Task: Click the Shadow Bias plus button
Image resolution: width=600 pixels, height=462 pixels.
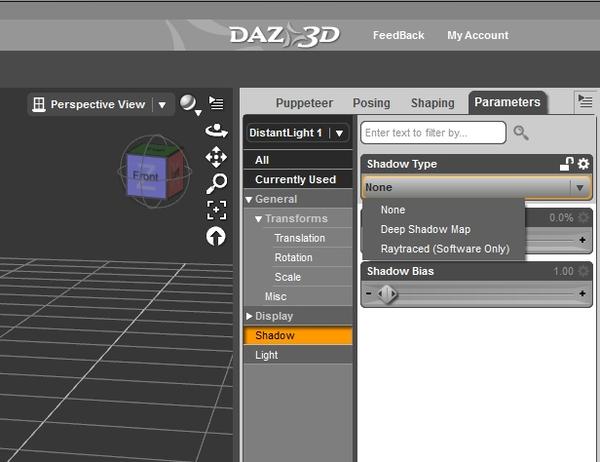Action: point(582,294)
